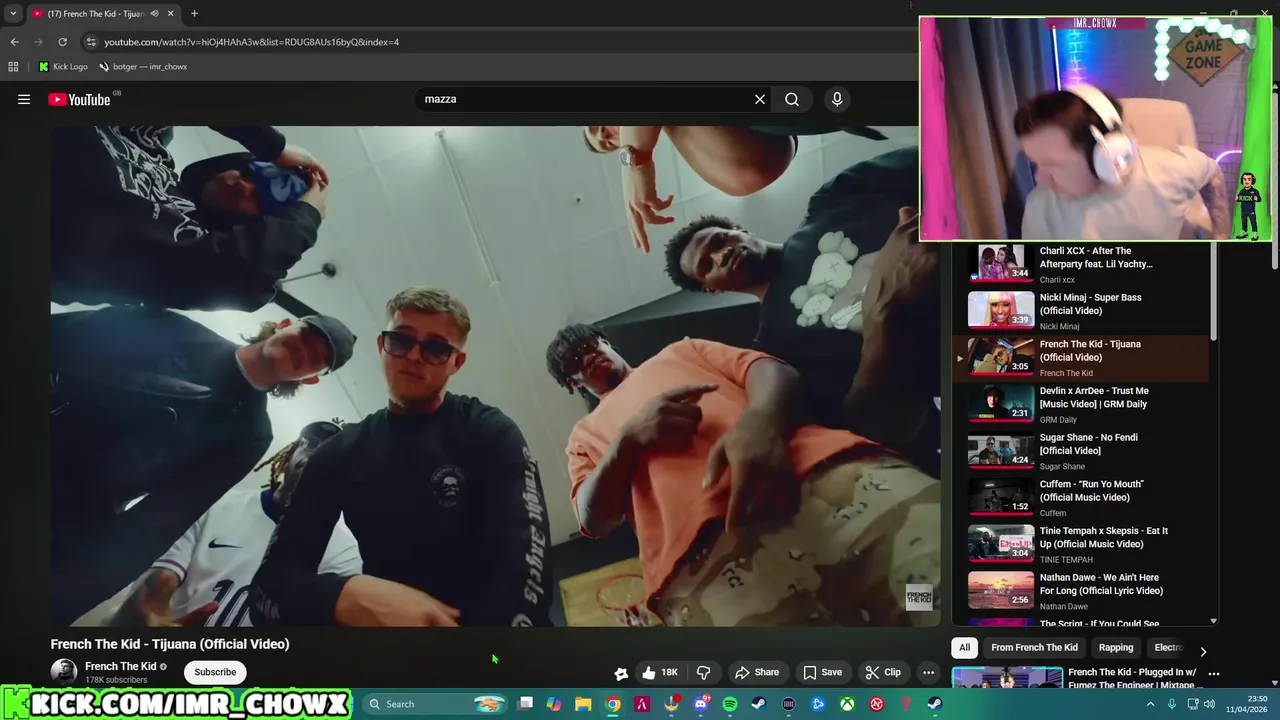Click the playlist panel scrollbar
The width and height of the screenshot is (1280, 720).
tap(1214, 292)
